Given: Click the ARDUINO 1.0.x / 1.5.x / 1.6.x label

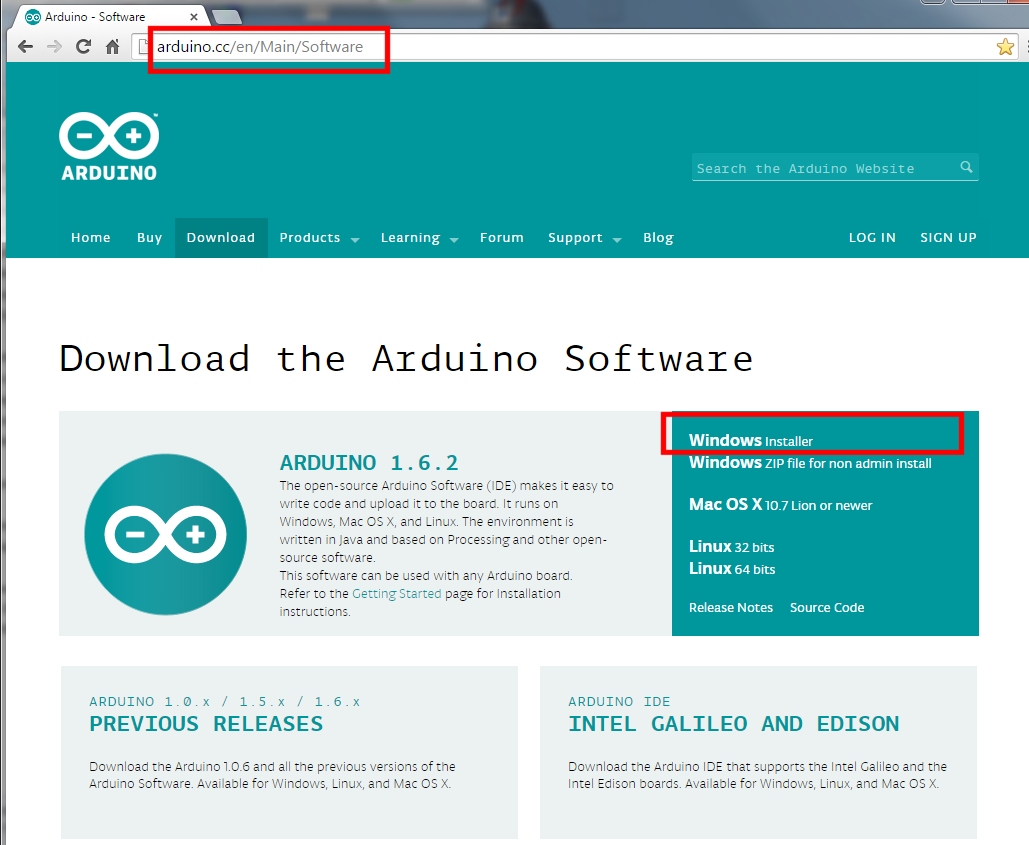Looking at the screenshot, I should coord(224,701).
